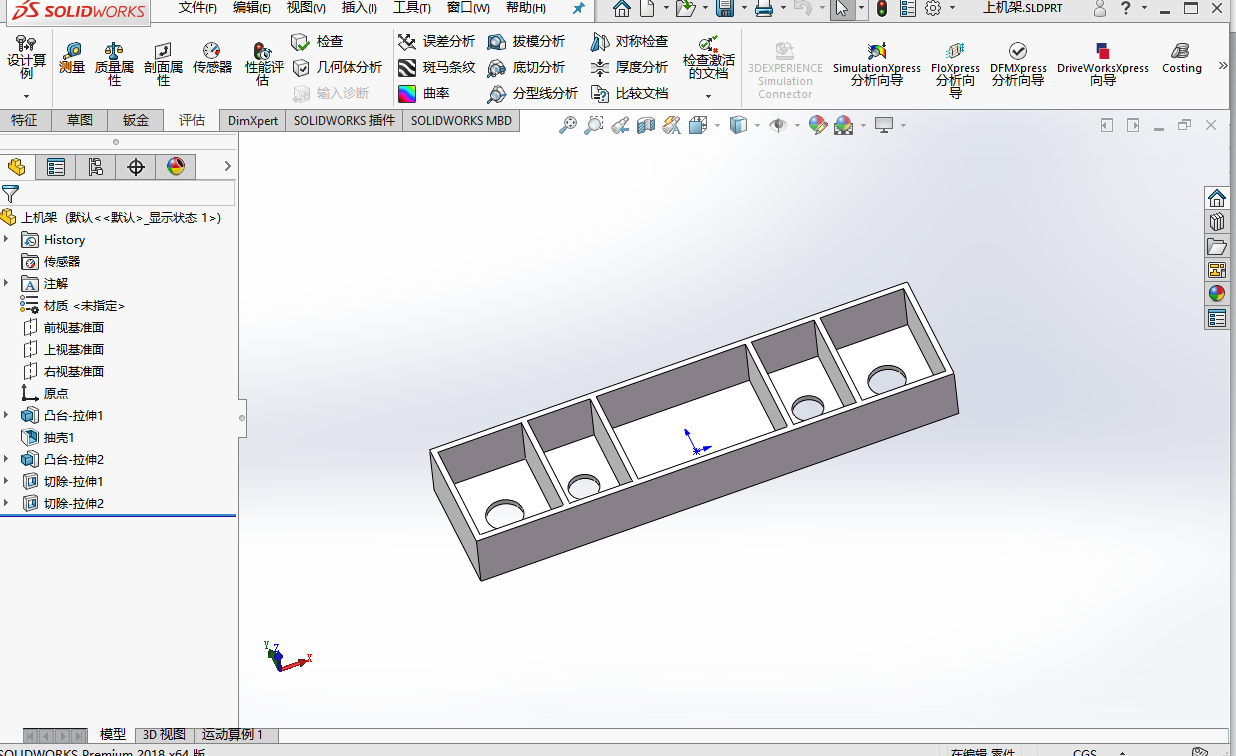This screenshot has height=756, width=1236.
Task: Expand more manager tabs arrow
Action: pos(227,166)
